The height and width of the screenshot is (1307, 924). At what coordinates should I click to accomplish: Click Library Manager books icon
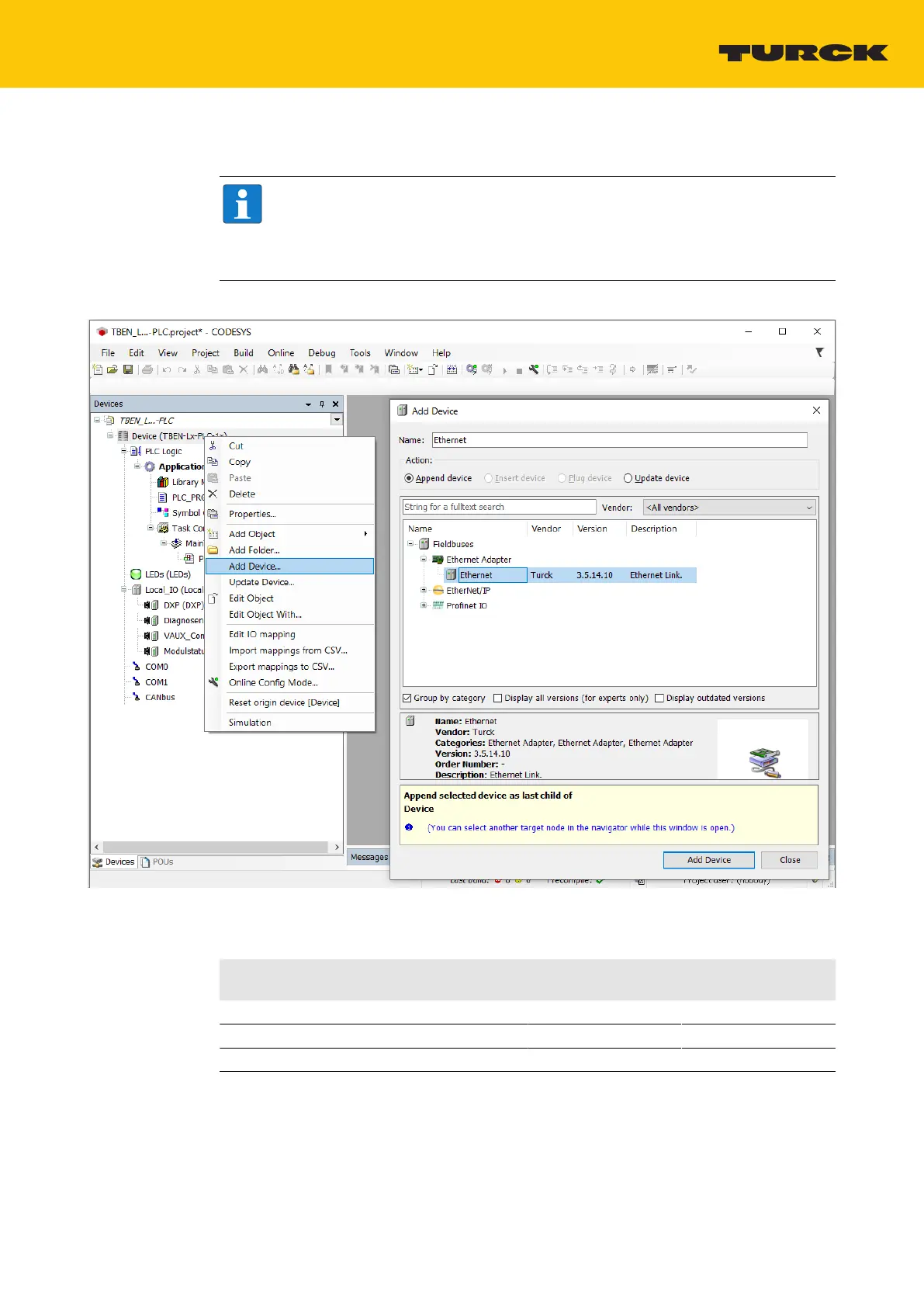(x=163, y=482)
